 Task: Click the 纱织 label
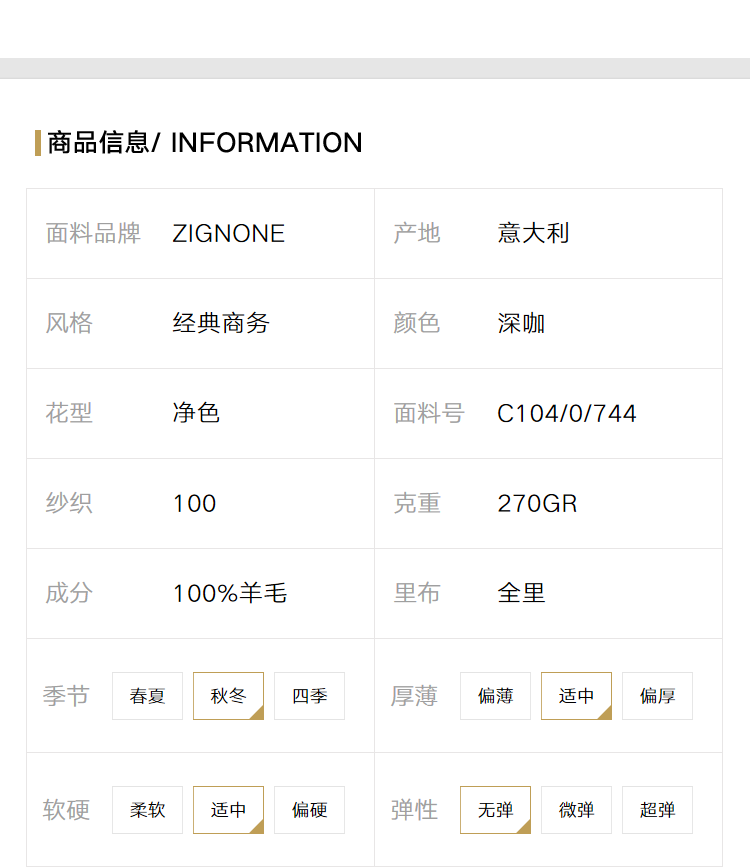tap(69, 503)
